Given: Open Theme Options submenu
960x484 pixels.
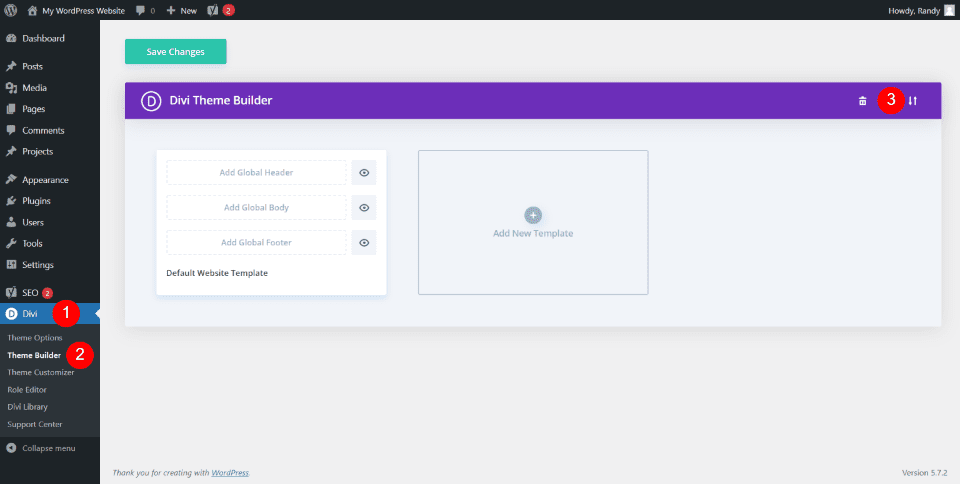Looking at the screenshot, I should (35, 338).
